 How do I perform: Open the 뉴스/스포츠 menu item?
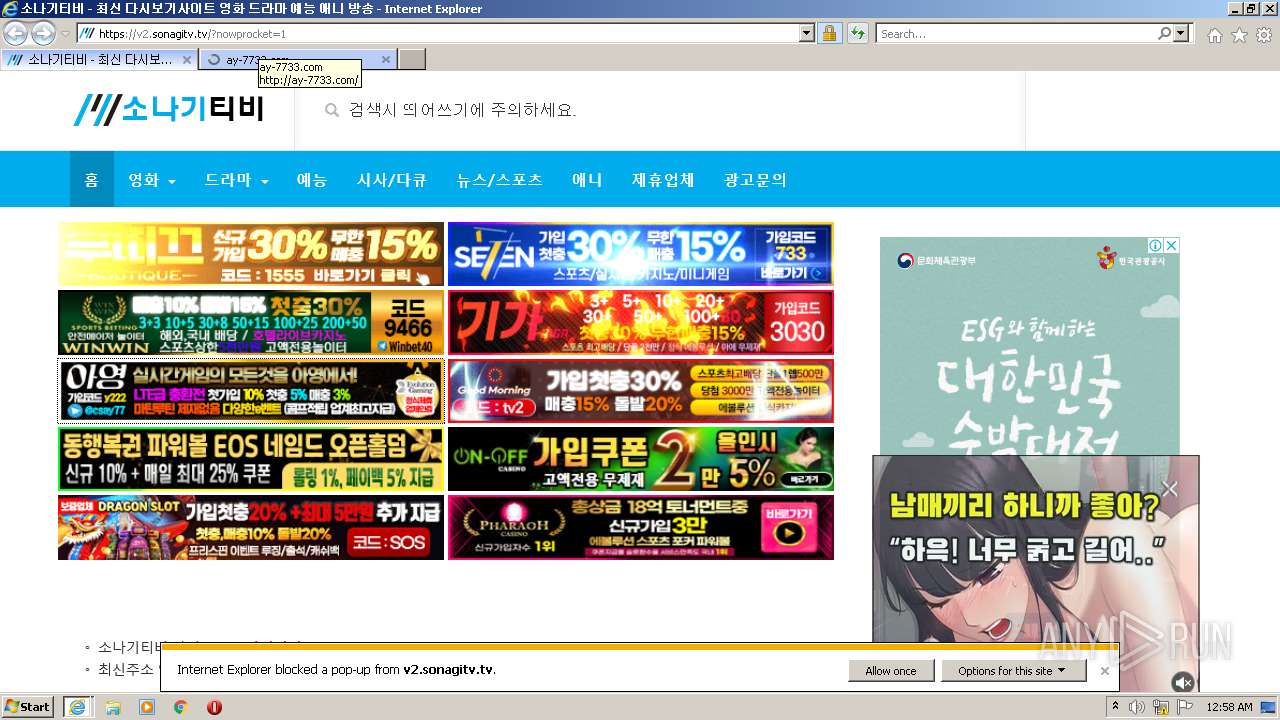500,180
